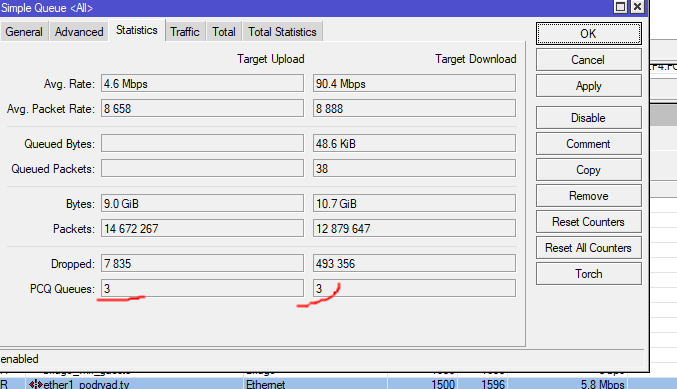The image size is (677, 389).
Task: Select the empty upload Queued Packets field
Action: tap(202, 168)
